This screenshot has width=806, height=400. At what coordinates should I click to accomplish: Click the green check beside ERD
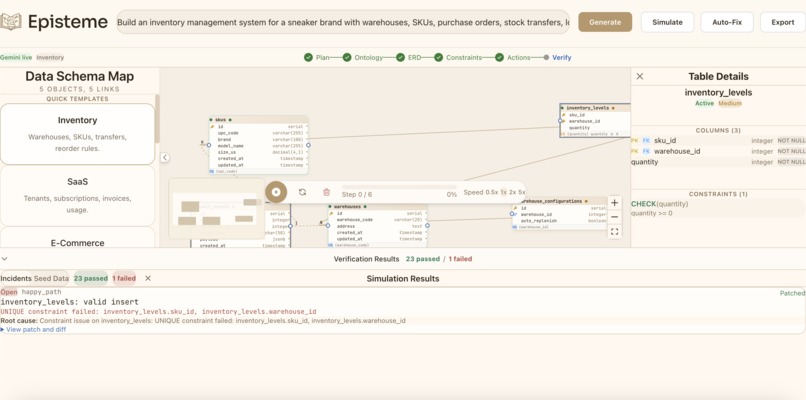(x=400, y=58)
